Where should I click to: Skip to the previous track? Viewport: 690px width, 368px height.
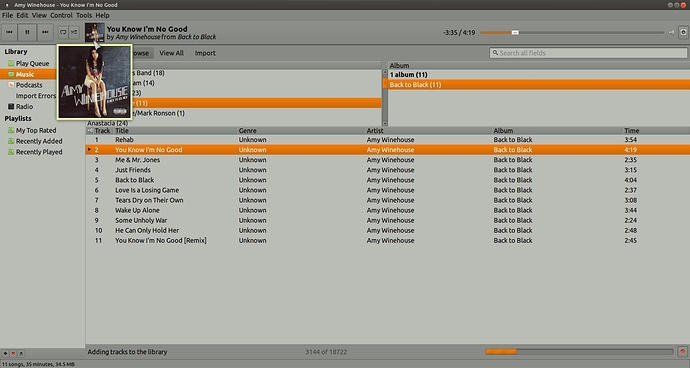click(9, 32)
